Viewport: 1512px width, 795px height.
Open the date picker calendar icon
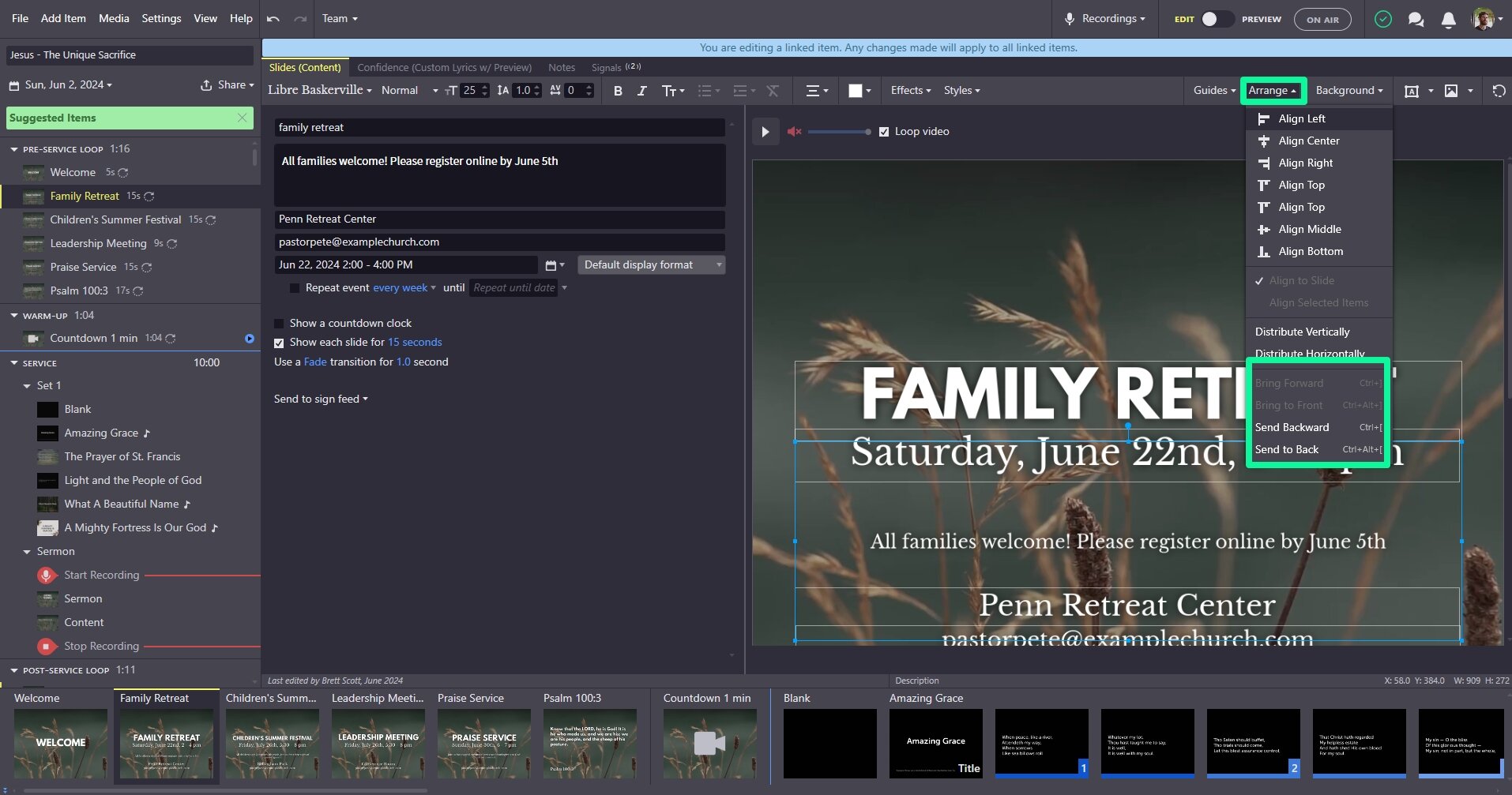(551, 265)
